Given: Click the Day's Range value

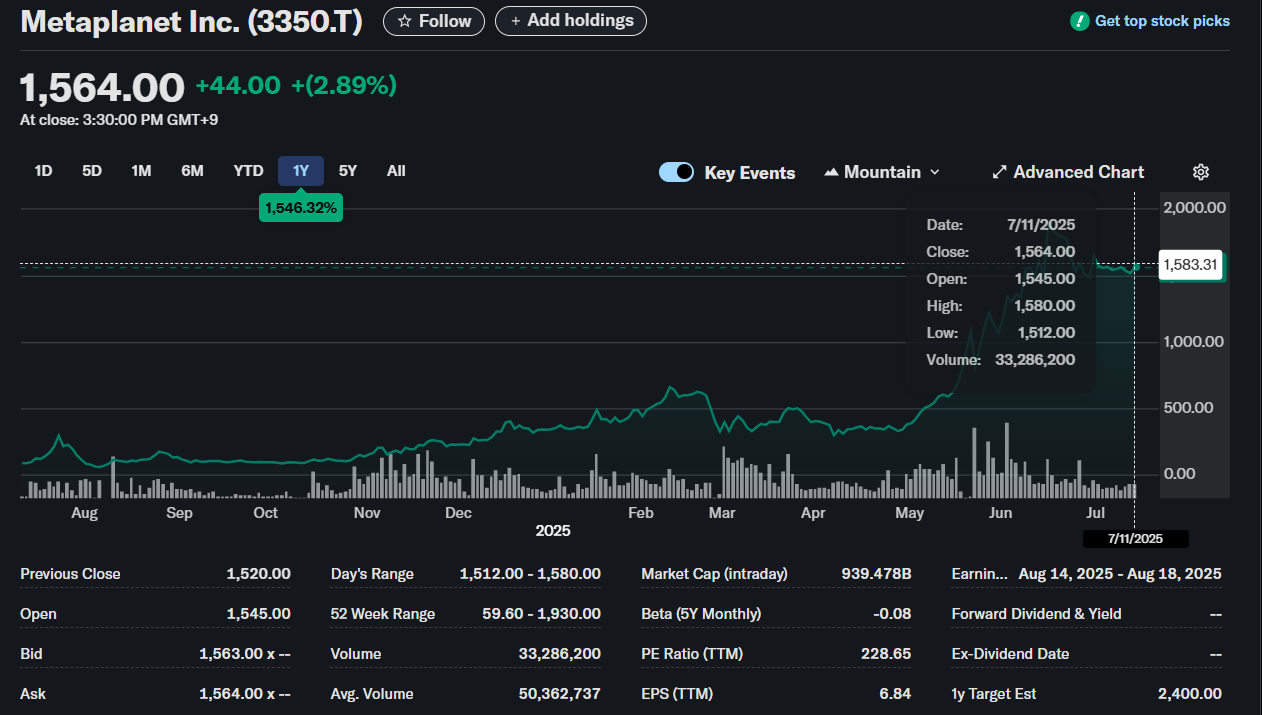Looking at the screenshot, I should 530,574.
